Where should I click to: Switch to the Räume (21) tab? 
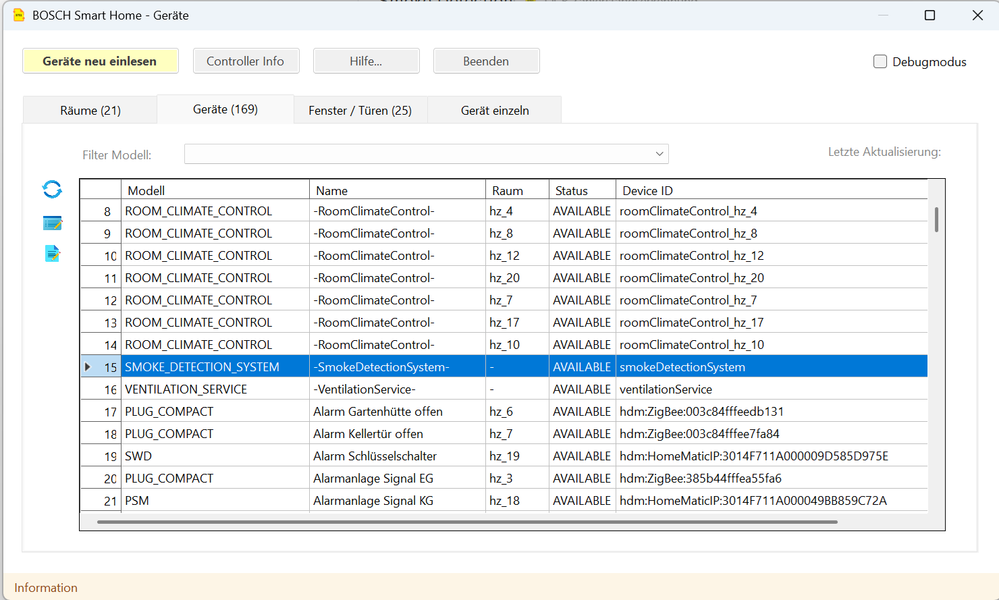[90, 110]
